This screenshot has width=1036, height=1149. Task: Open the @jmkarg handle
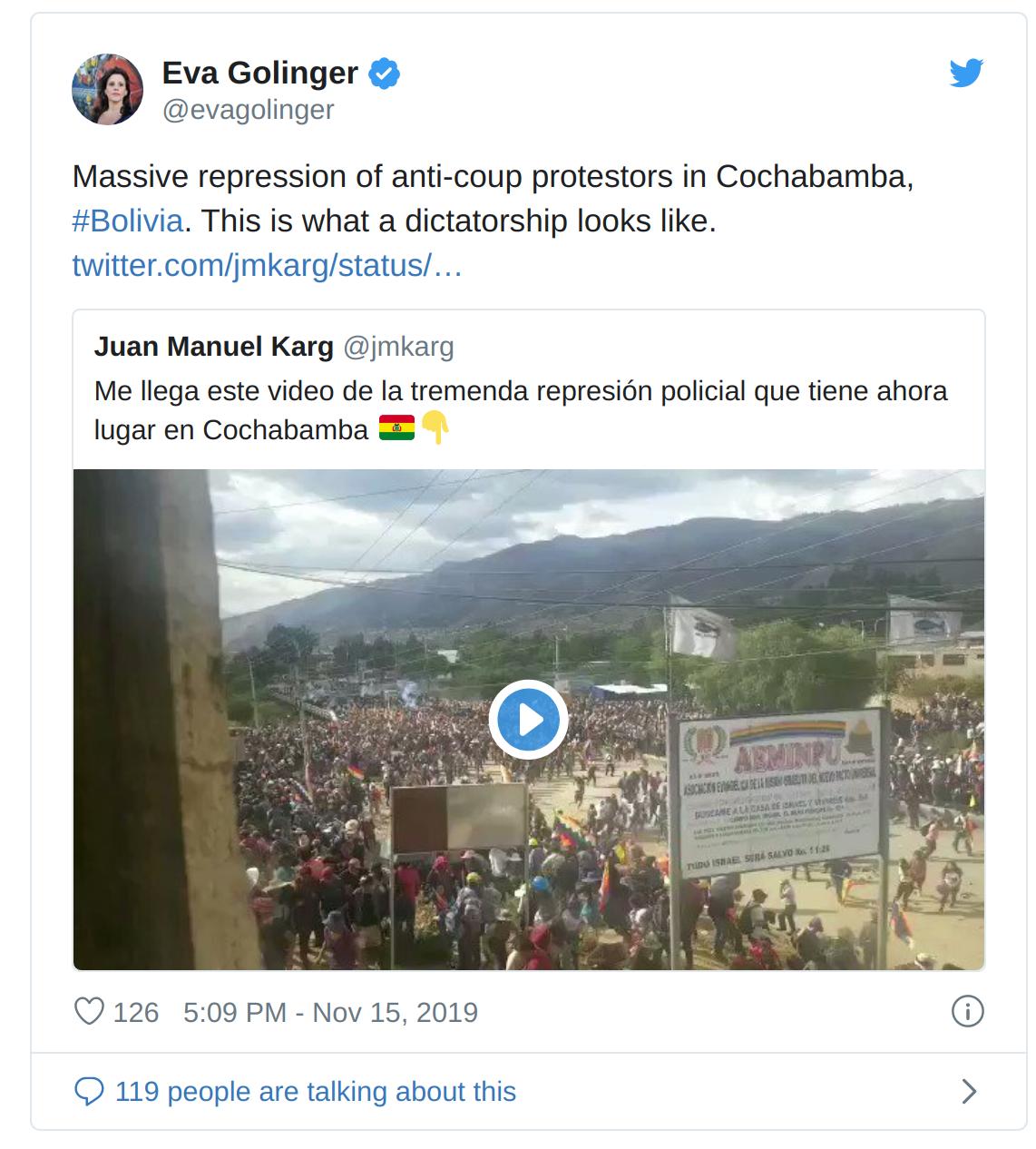tap(398, 347)
